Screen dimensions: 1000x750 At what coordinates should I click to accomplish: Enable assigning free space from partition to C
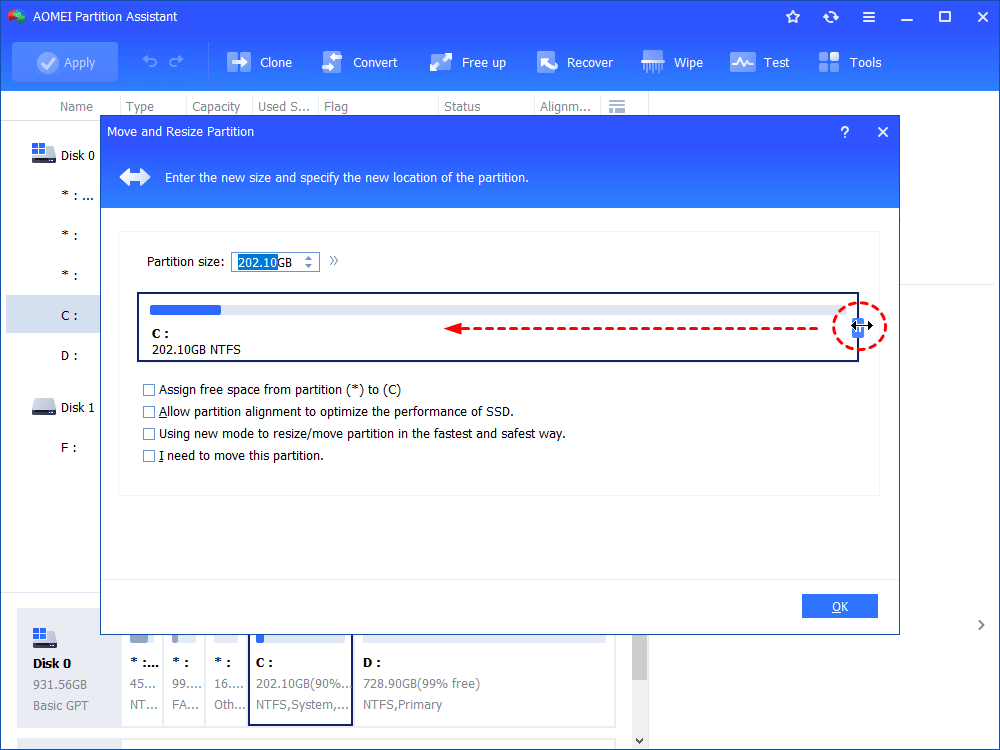[x=149, y=390]
